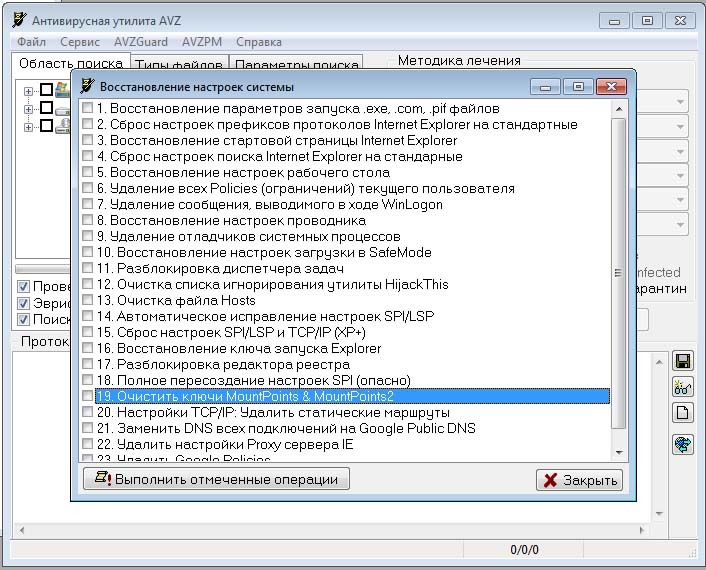Viewport: 706px width, 570px height.
Task: Open the AVZGuard menu
Action: pyautogui.click(x=140, y=42)
